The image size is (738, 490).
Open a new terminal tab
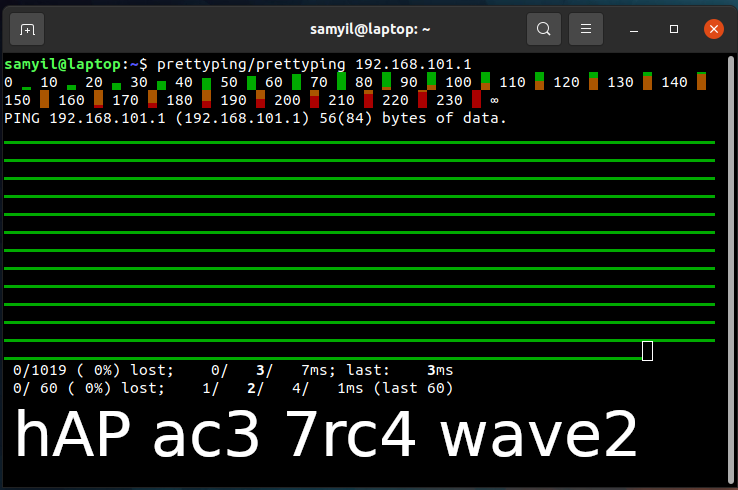point(27,29)
